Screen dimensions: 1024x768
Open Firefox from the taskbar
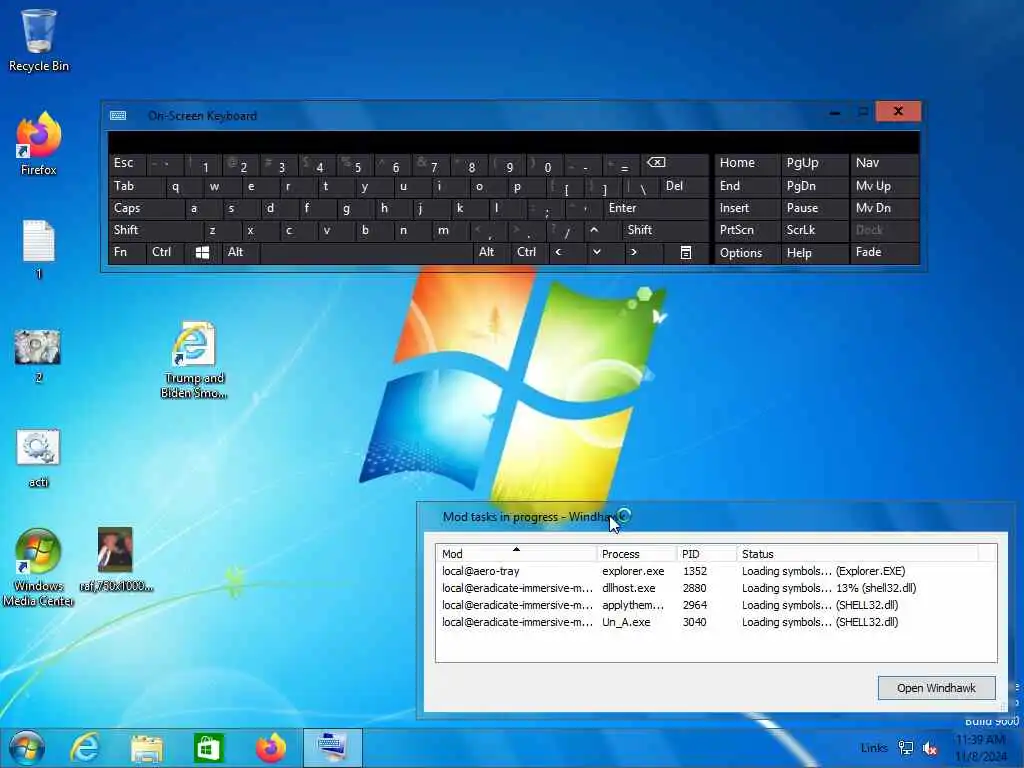coord(270,748)
